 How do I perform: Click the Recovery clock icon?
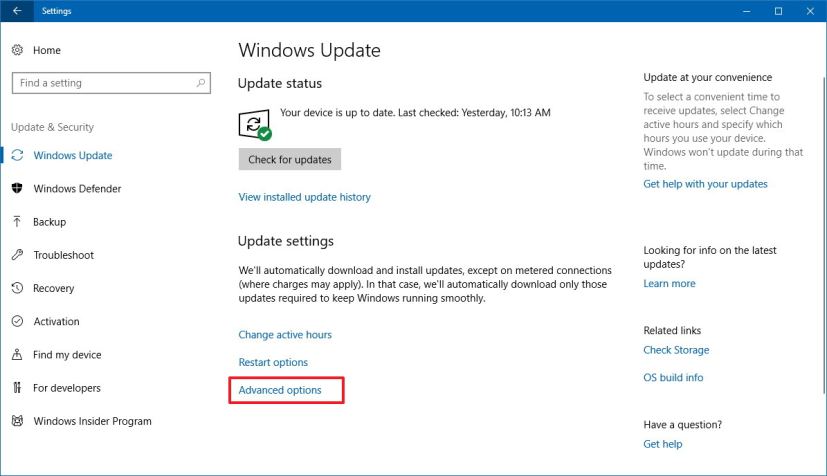[x=17, y=288]
